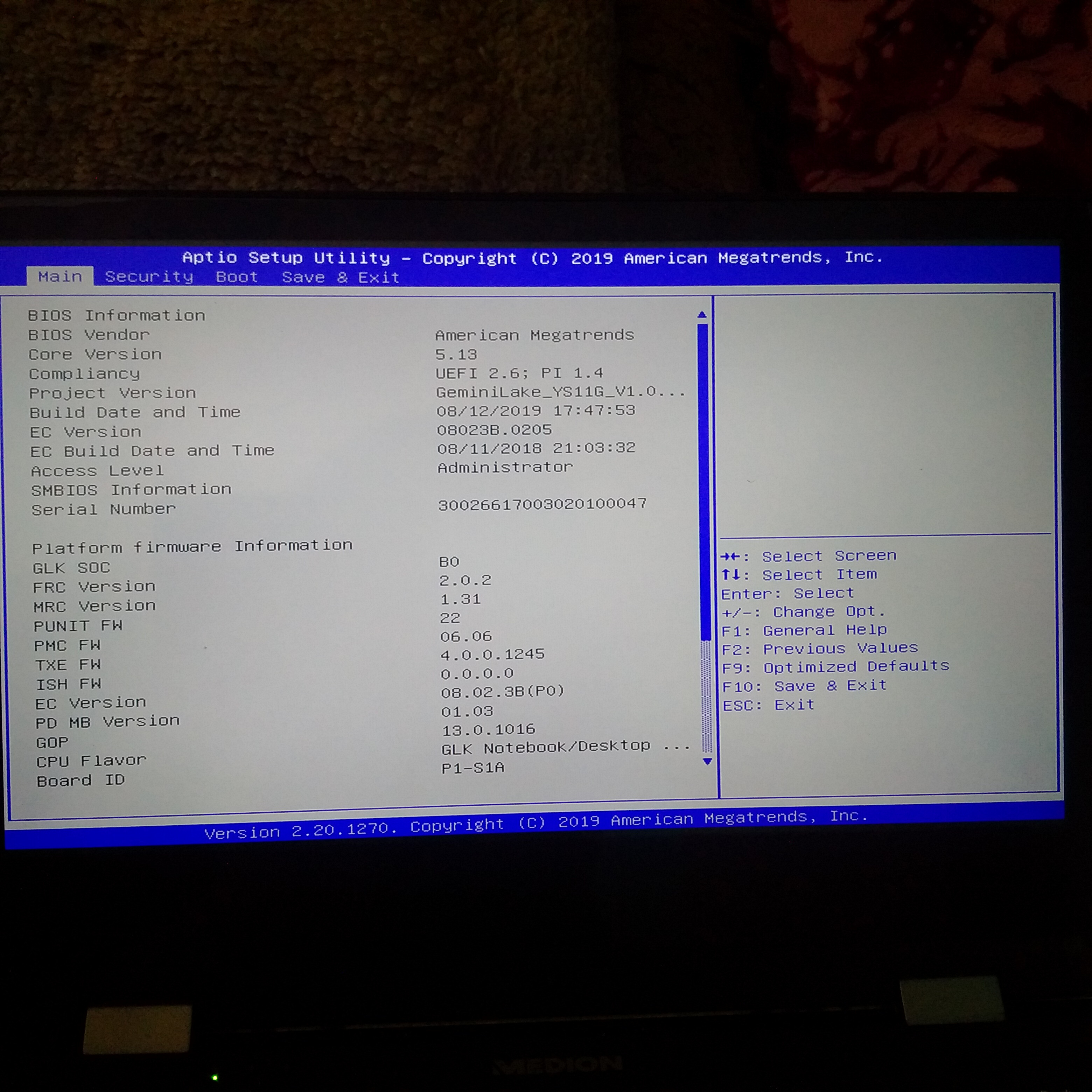Click the F9: Optimized Defaults line
Screen dimensions: 1092x1092
pos(836,667)
